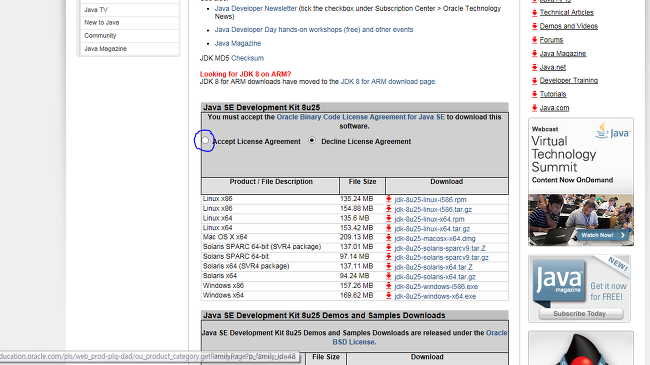Download jdk-8u25-windows-x64.exe link
The image size is (650, 365).
[x=435, y=296]
